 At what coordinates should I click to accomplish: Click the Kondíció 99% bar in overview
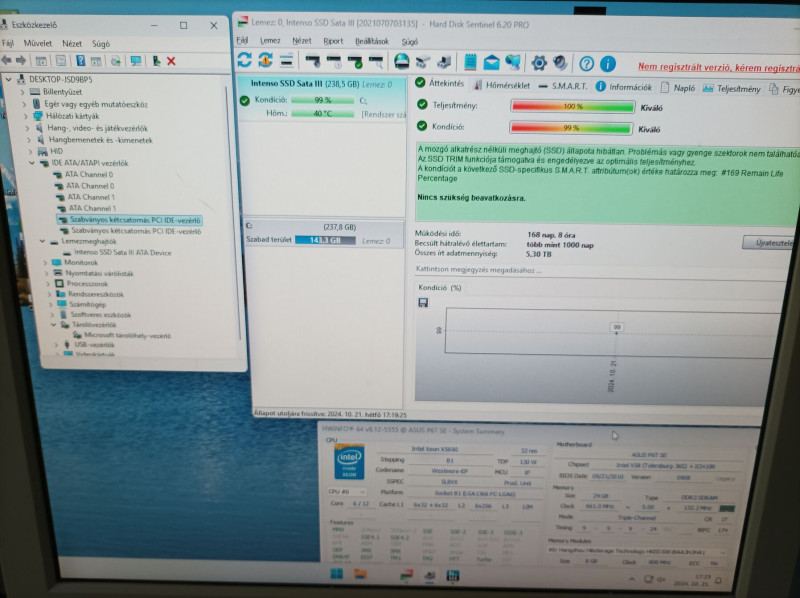(x=571, y=128)
